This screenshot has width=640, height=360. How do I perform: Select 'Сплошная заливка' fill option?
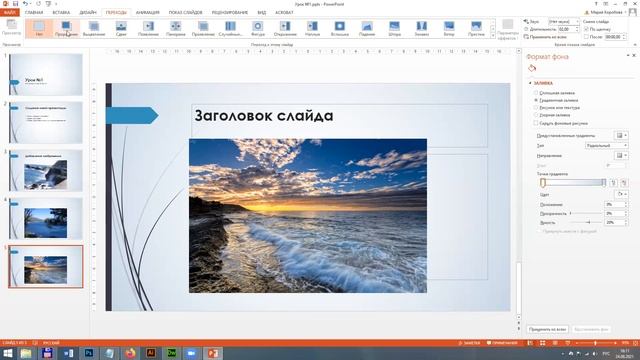coord(555,93)
